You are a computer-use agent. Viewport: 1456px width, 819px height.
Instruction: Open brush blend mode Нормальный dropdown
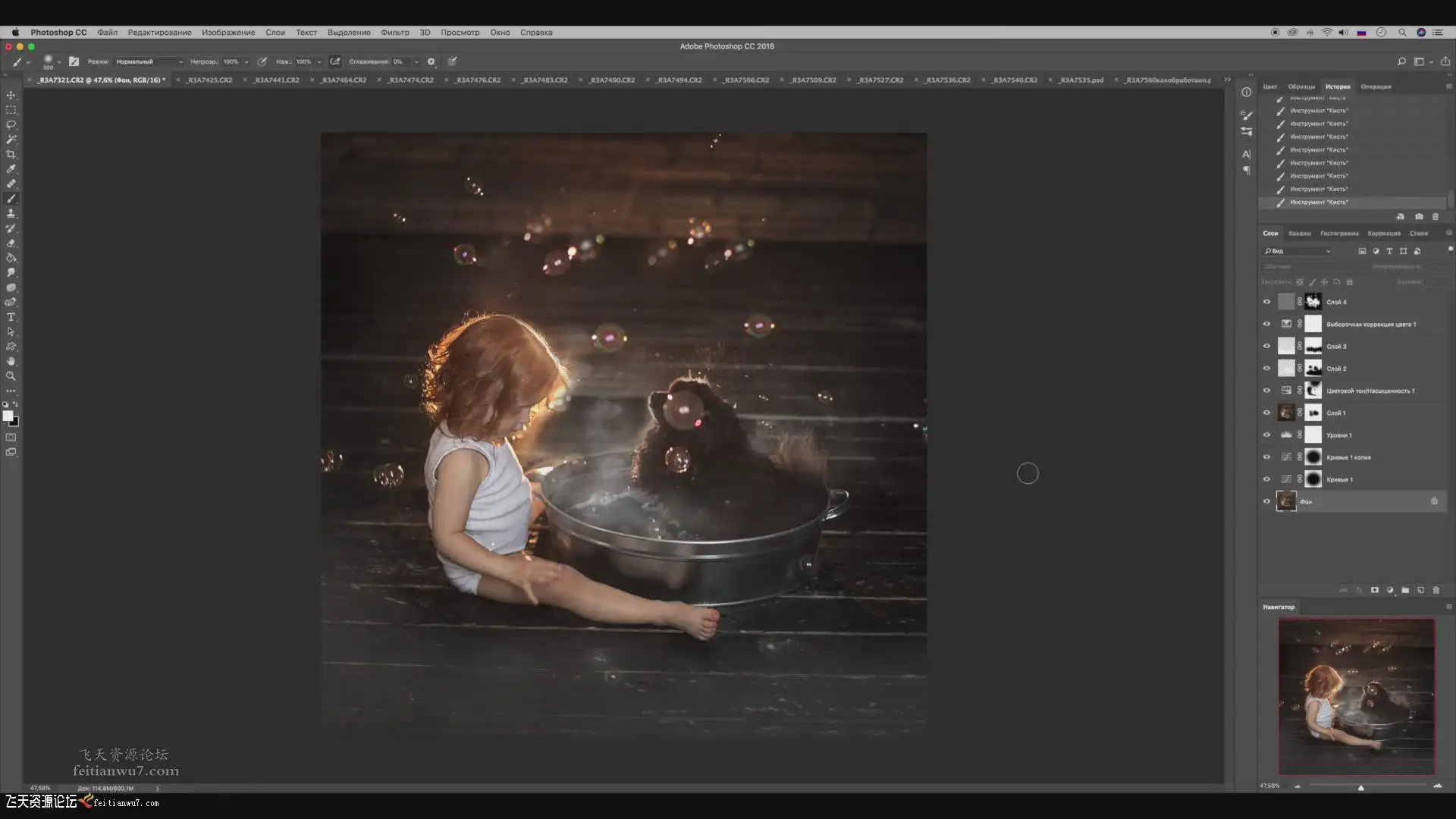click(x=149, y=61)
